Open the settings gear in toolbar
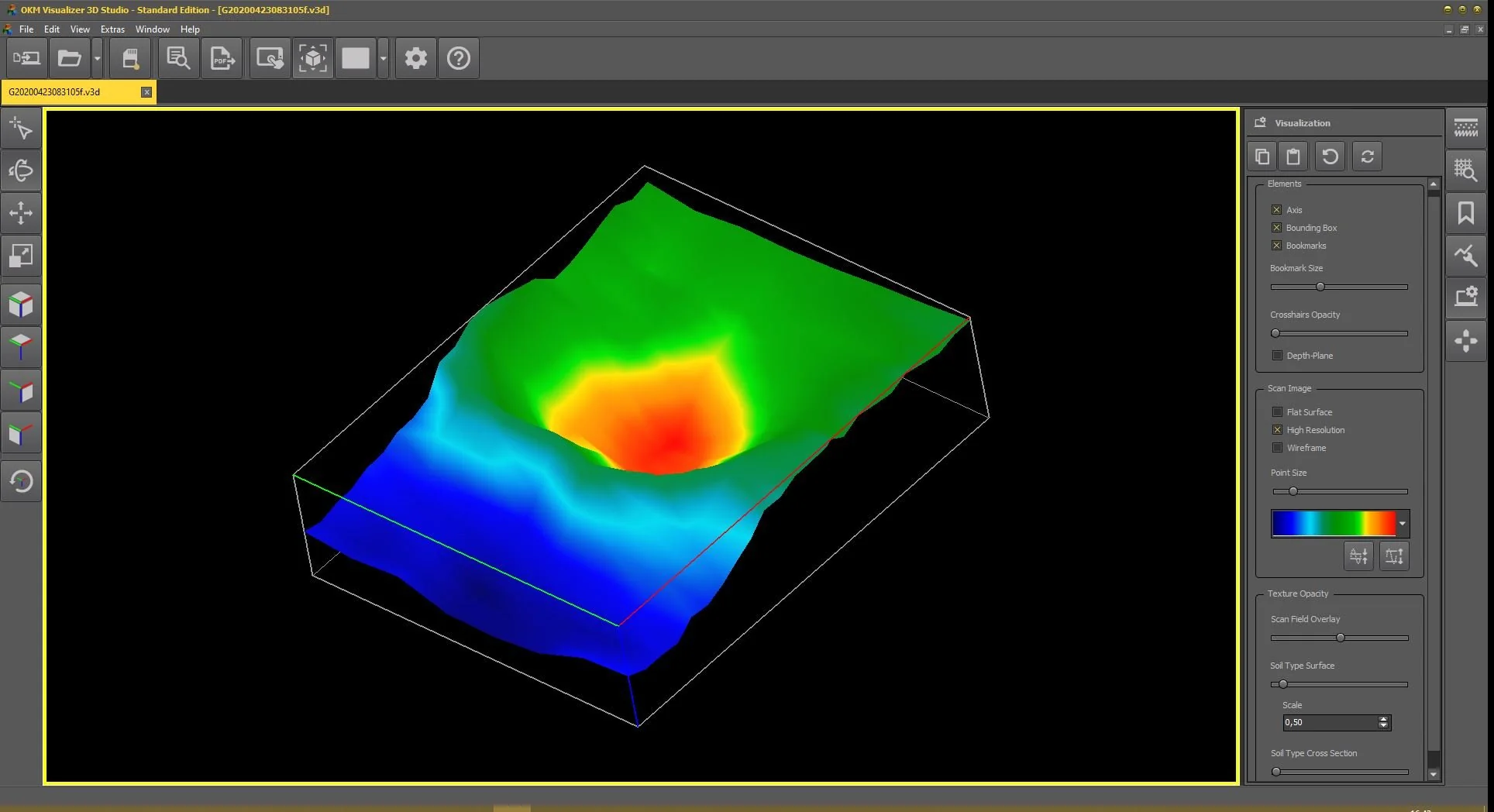Image resolution: width=1494 pixels, height=812 pixels. [x=416, y=58]
